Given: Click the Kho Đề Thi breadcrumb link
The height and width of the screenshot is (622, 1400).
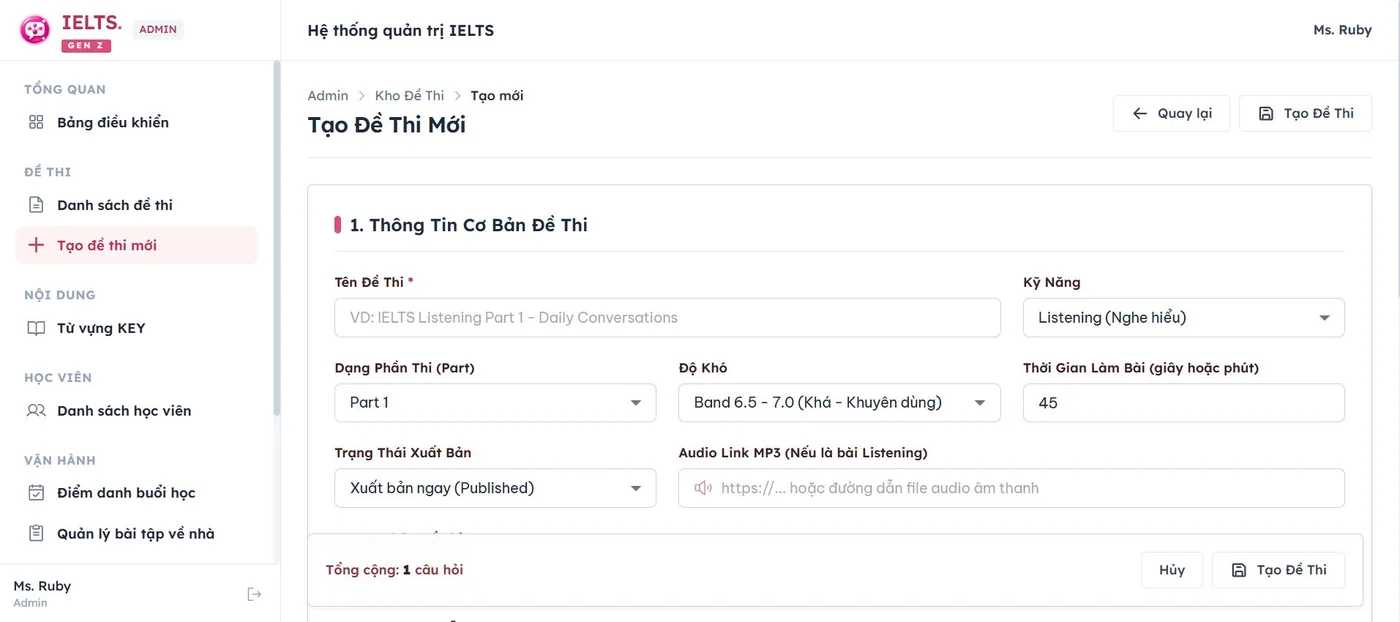Looking at the screenshot, I should [410, 96].
